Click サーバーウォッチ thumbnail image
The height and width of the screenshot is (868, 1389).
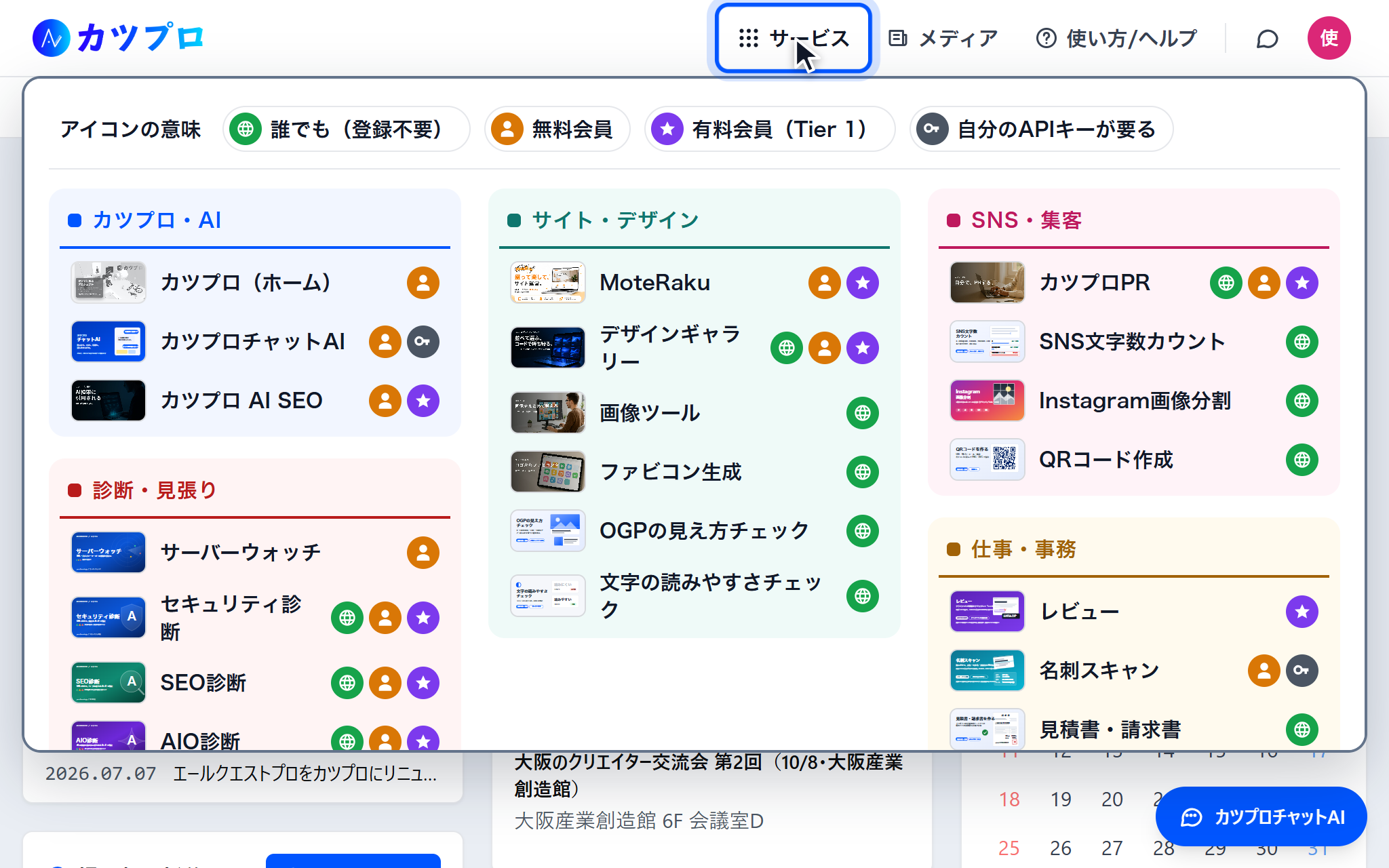click(x=109, y=553)
